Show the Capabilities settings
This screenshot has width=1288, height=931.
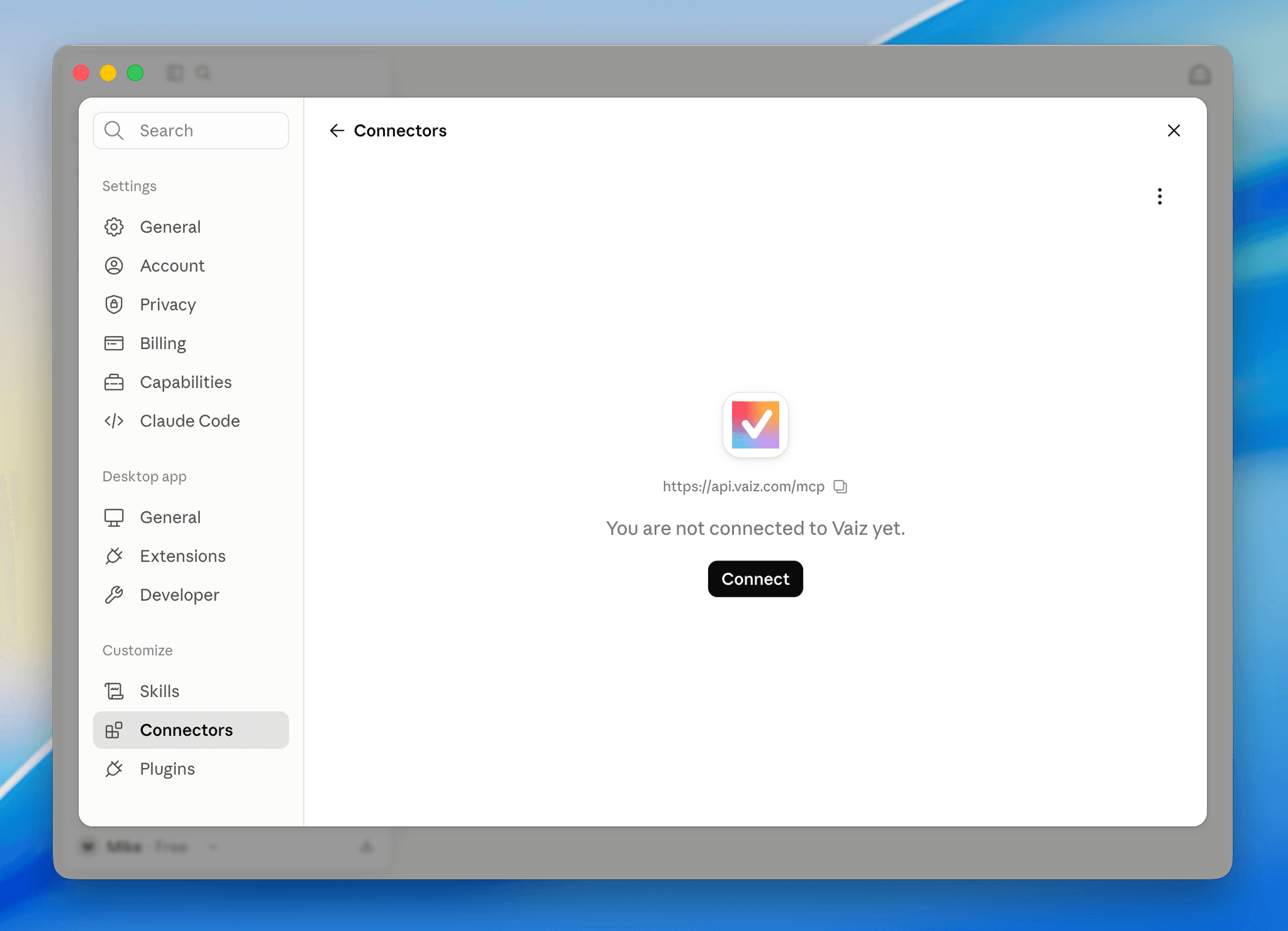[x=191, y=382]
